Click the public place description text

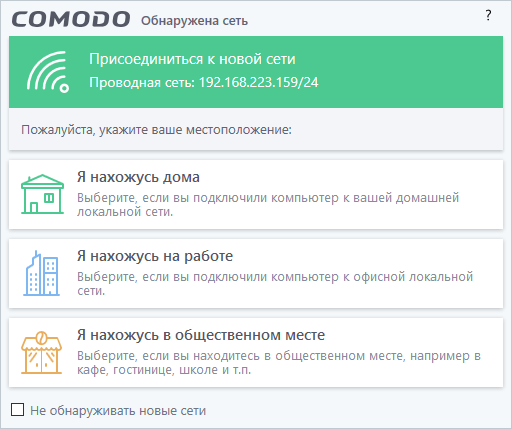279,363
